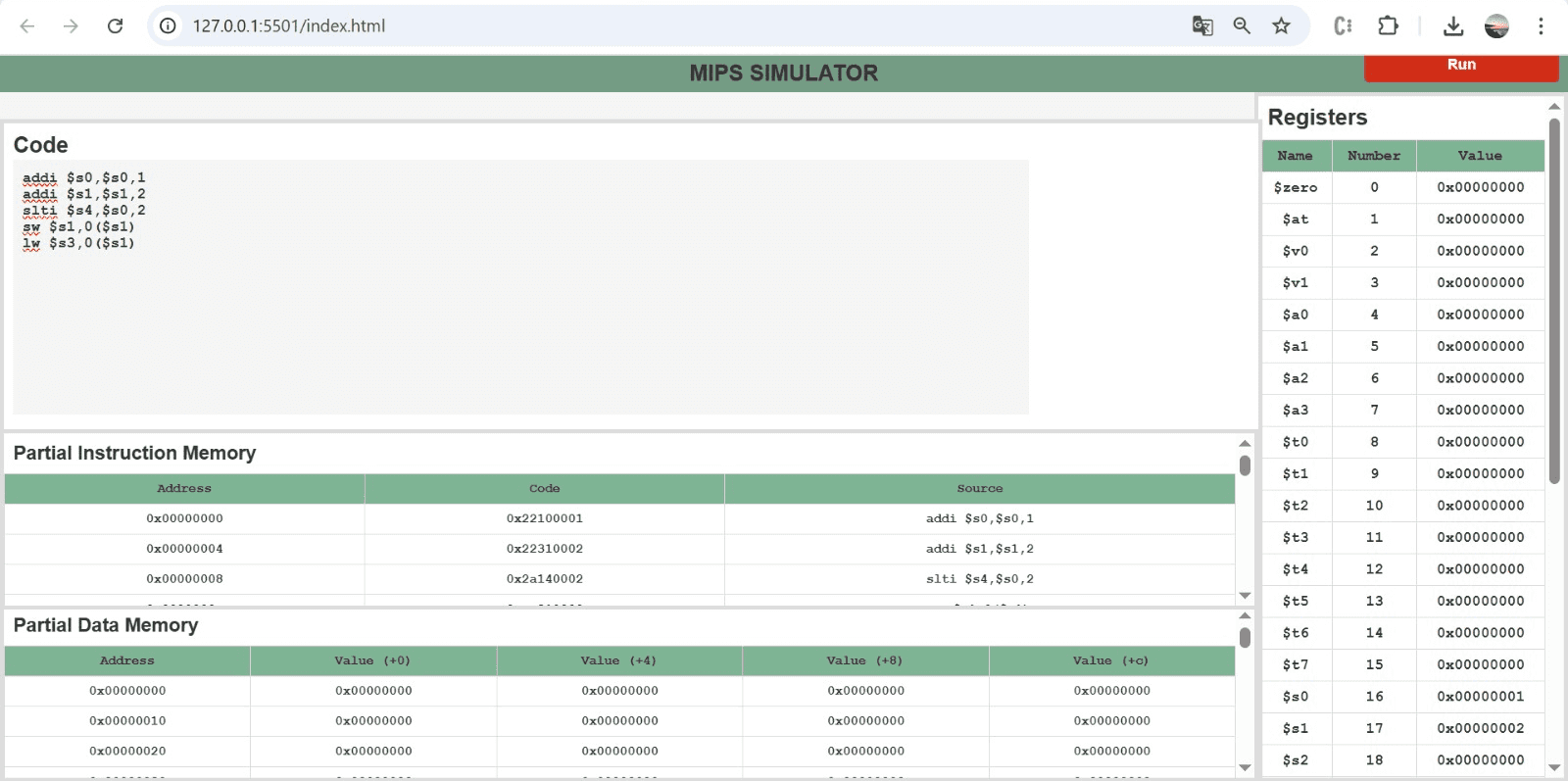The height and width of the screenshot is (781, 1568).
Task: Select the $s2 register name
Action: [x=1296, y=760]
